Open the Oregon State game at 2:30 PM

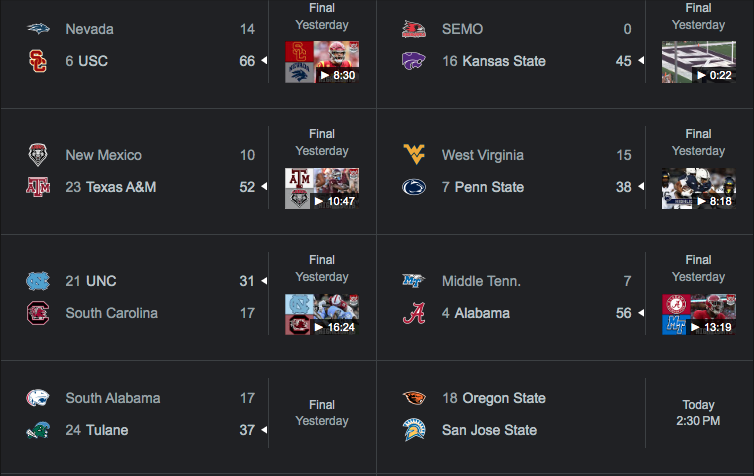pyautogui.click(x=698, y=413)
